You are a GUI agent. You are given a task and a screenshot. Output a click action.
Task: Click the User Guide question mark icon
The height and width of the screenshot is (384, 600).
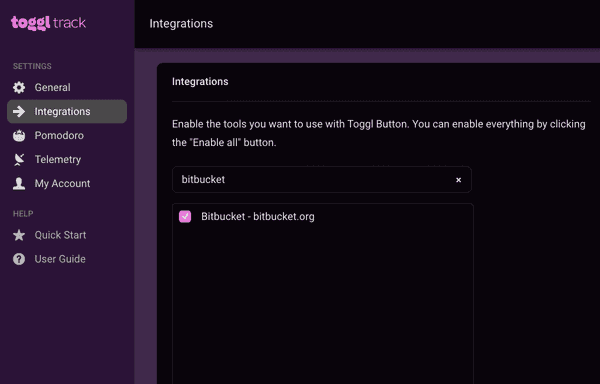[19, 259]
